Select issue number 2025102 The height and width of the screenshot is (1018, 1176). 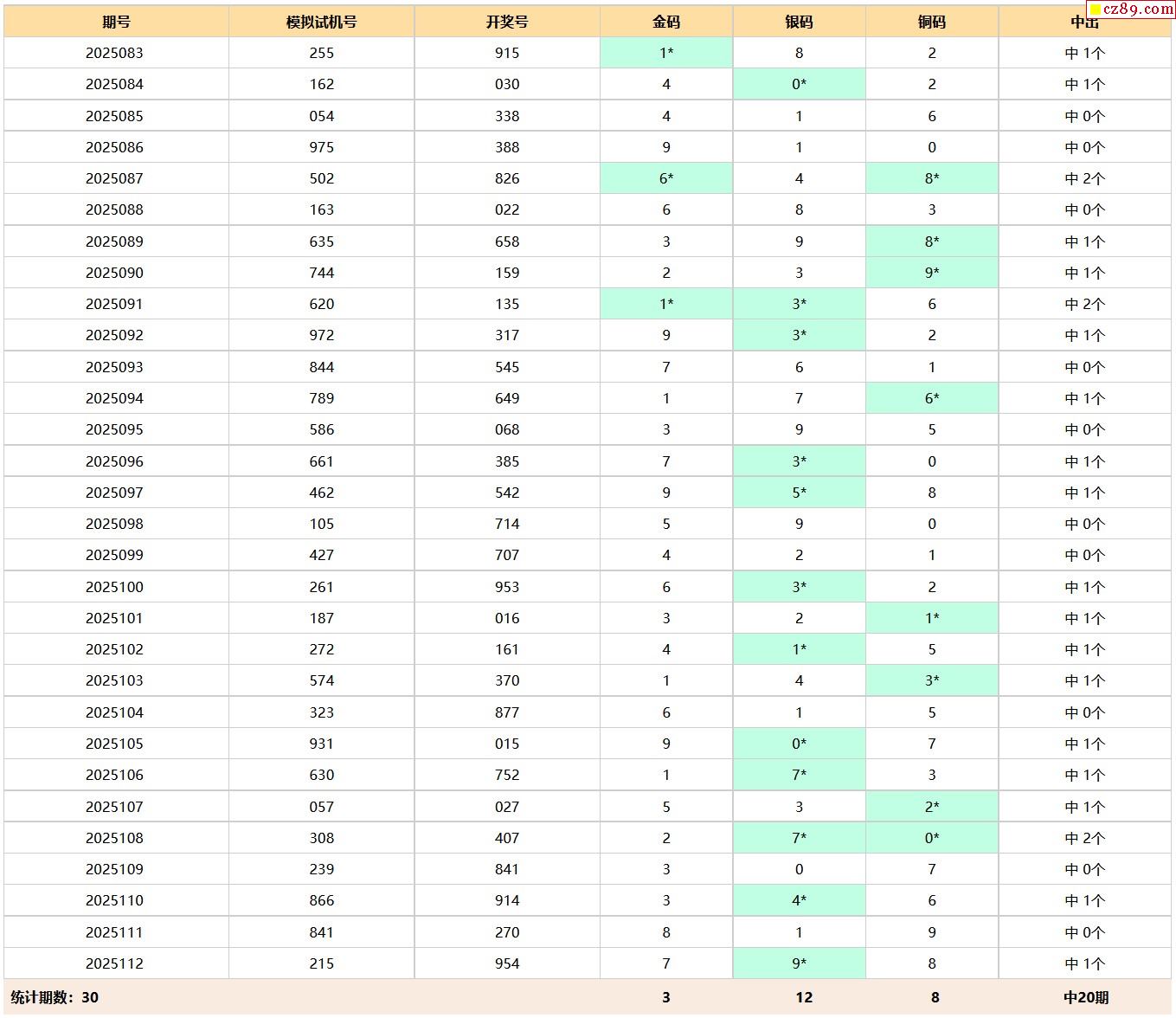click(x=114, y=649)
